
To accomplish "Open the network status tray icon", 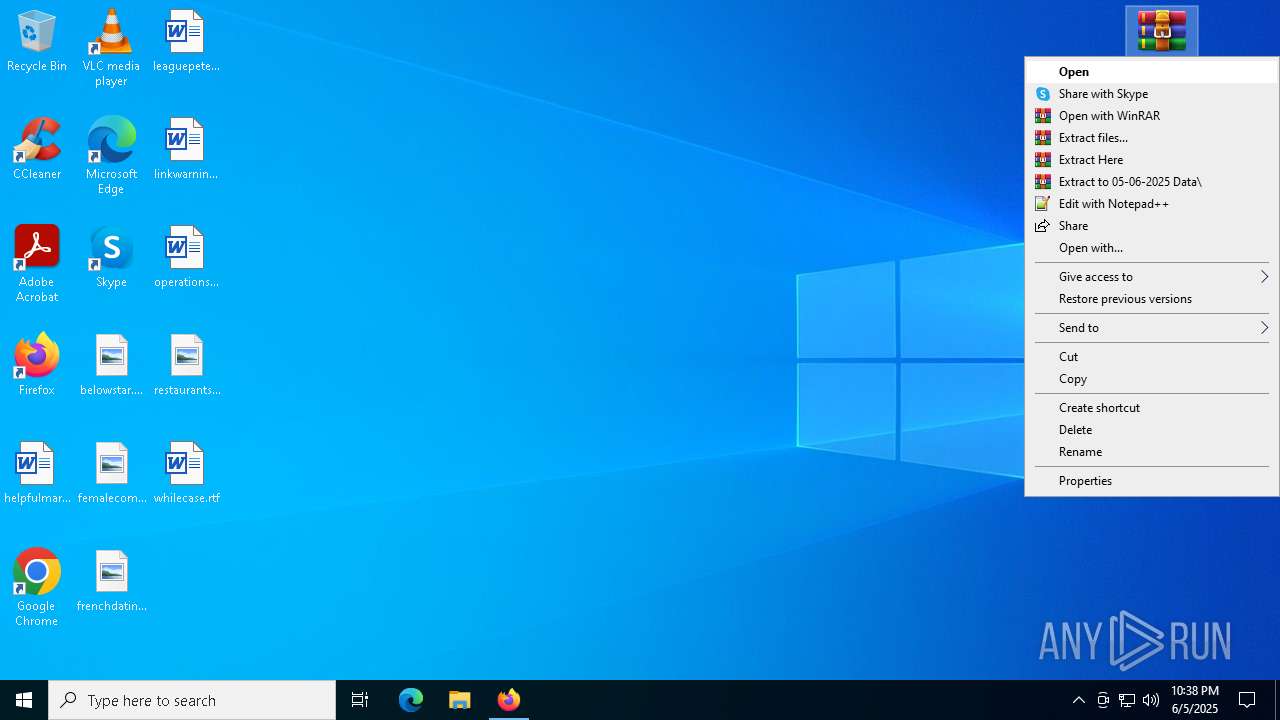I will pos(1127,700).
